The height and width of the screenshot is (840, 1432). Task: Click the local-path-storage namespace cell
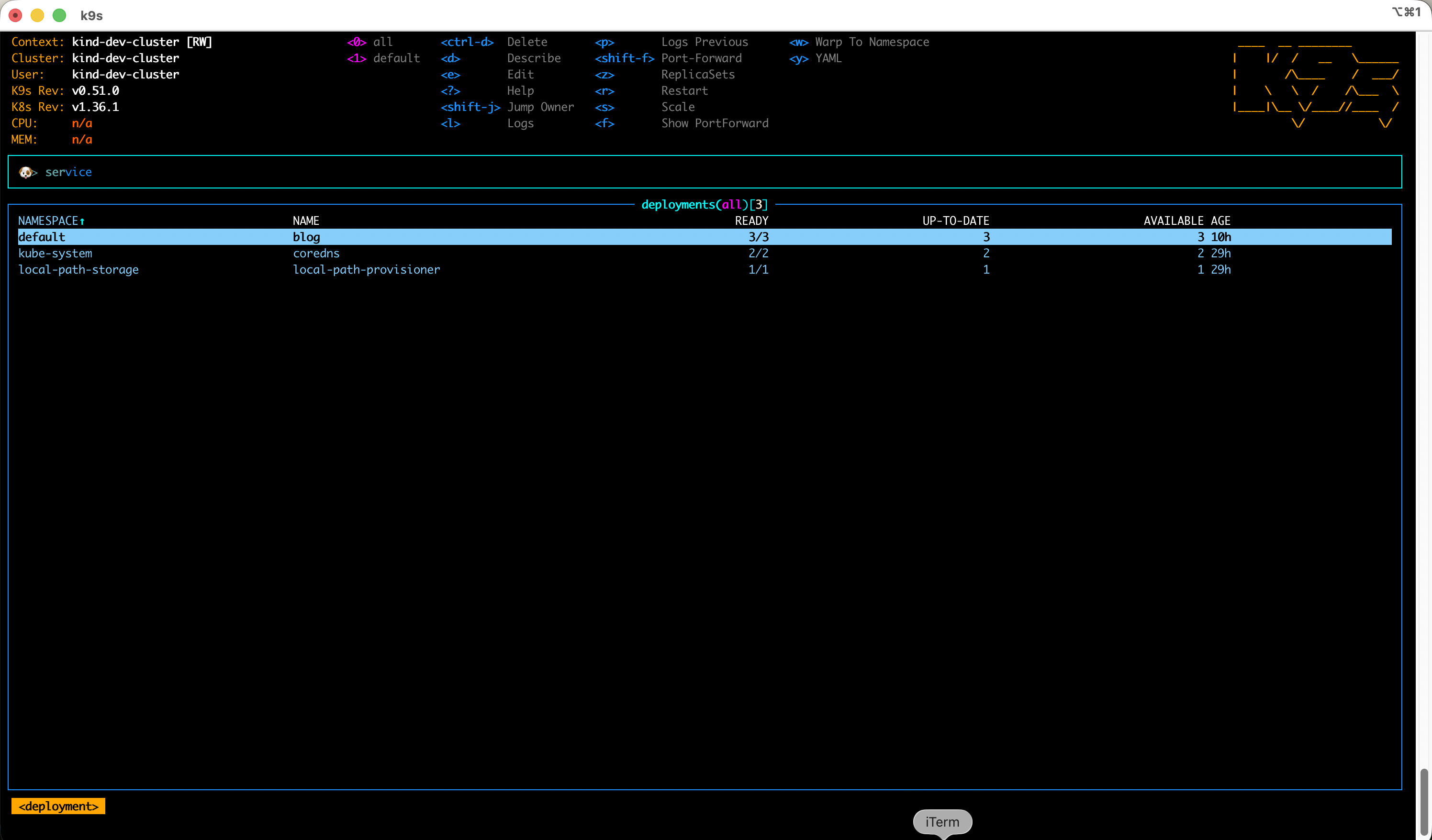coord(78,270)
